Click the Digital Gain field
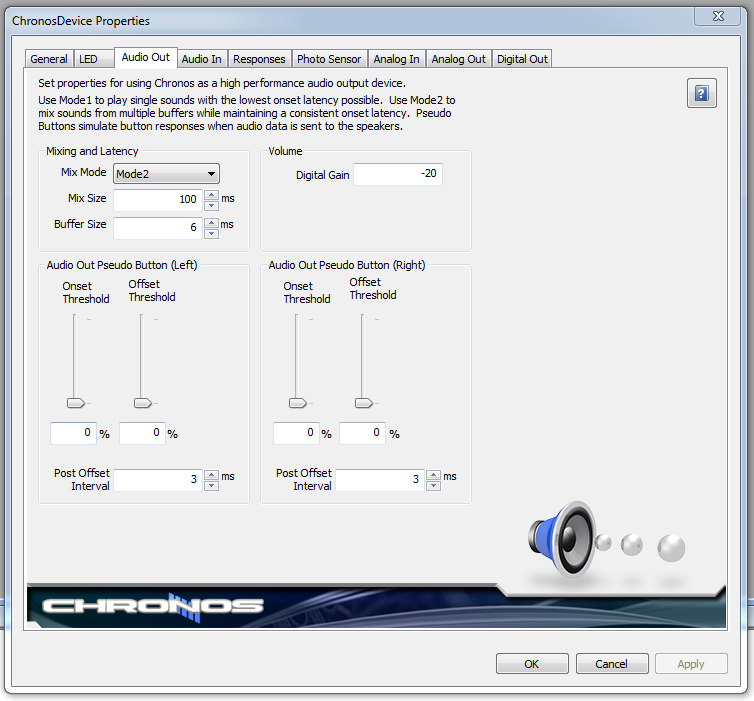This screenshot has height=701, width=754. [398, 174]
